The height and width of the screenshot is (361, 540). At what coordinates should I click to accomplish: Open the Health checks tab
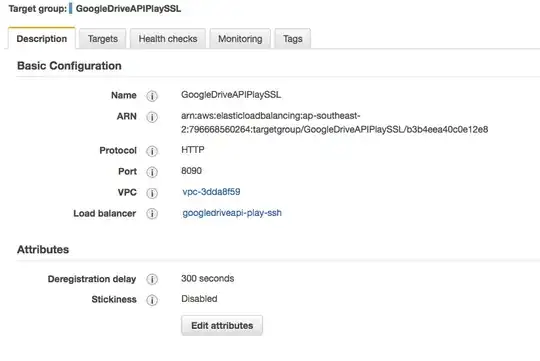click(x=168, y=39)
